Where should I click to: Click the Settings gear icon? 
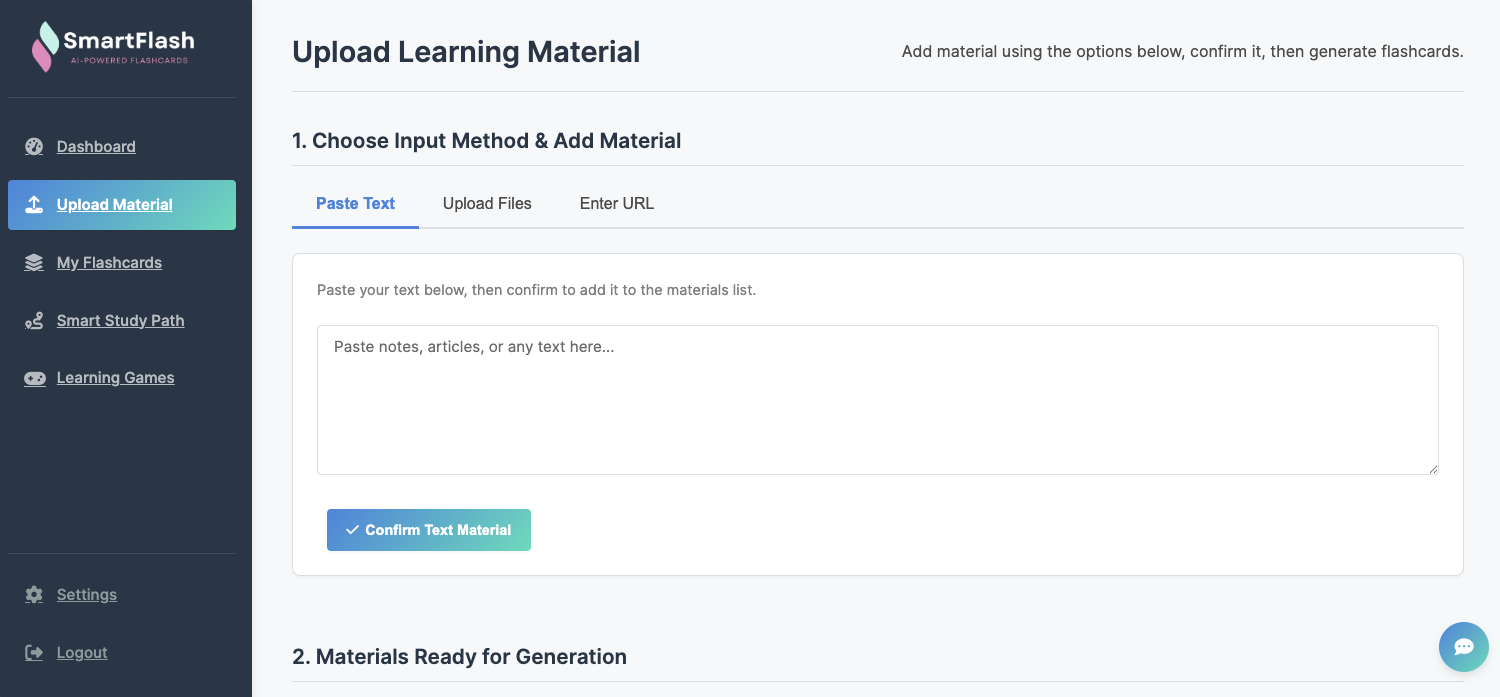[34, 595]
